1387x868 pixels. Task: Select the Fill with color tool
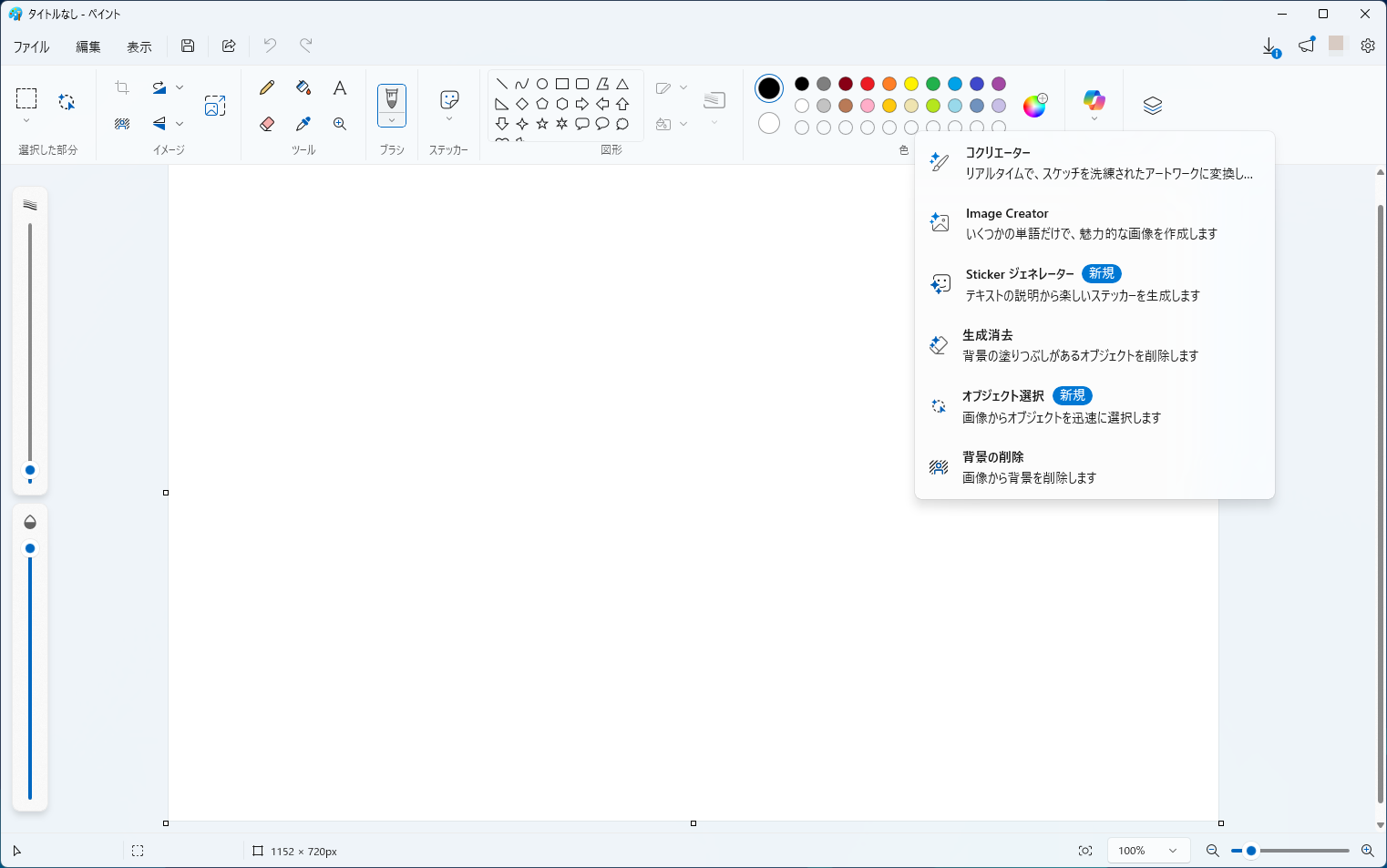303,87
